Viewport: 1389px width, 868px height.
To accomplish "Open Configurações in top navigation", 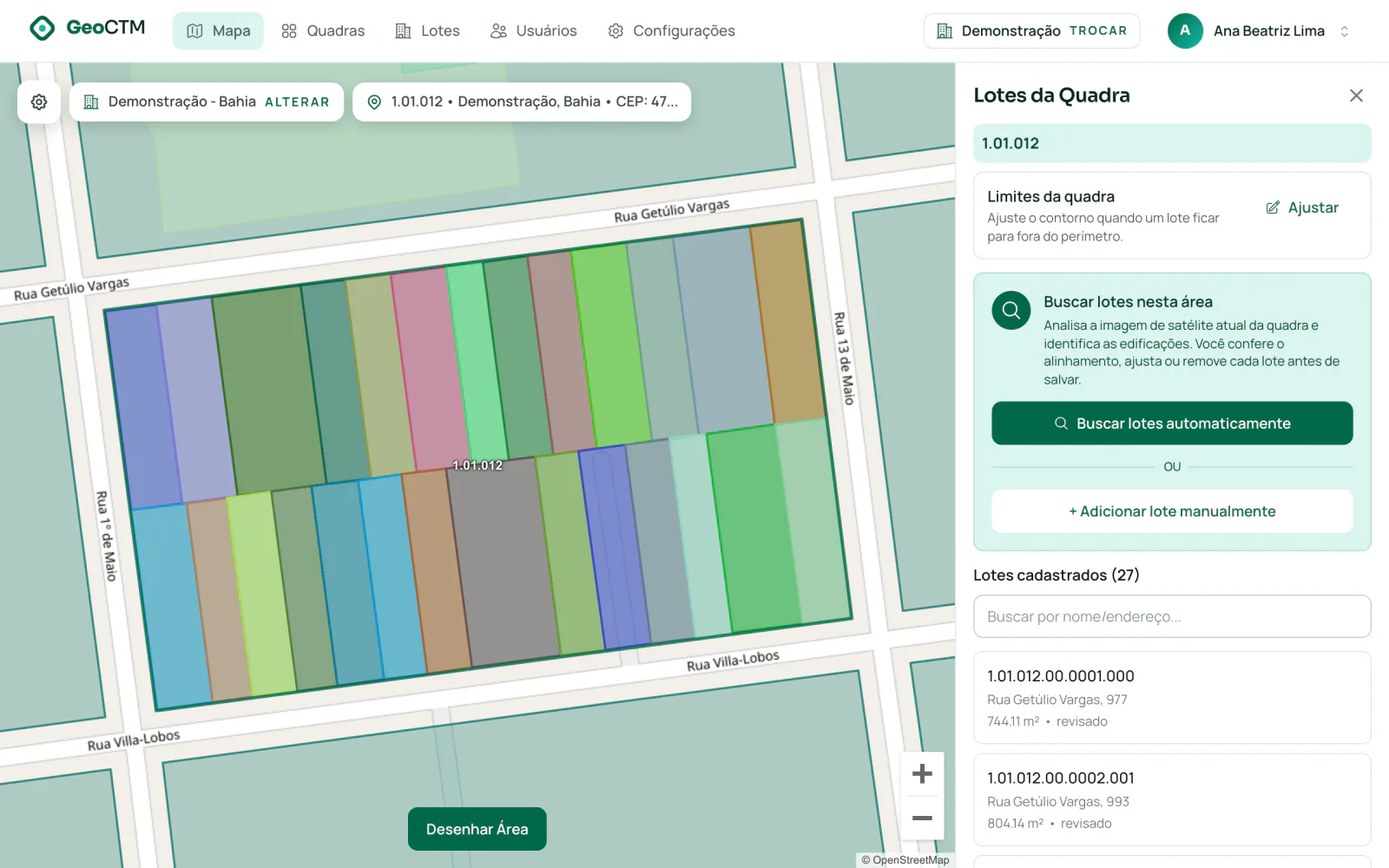I will click(x=672, y=30).
